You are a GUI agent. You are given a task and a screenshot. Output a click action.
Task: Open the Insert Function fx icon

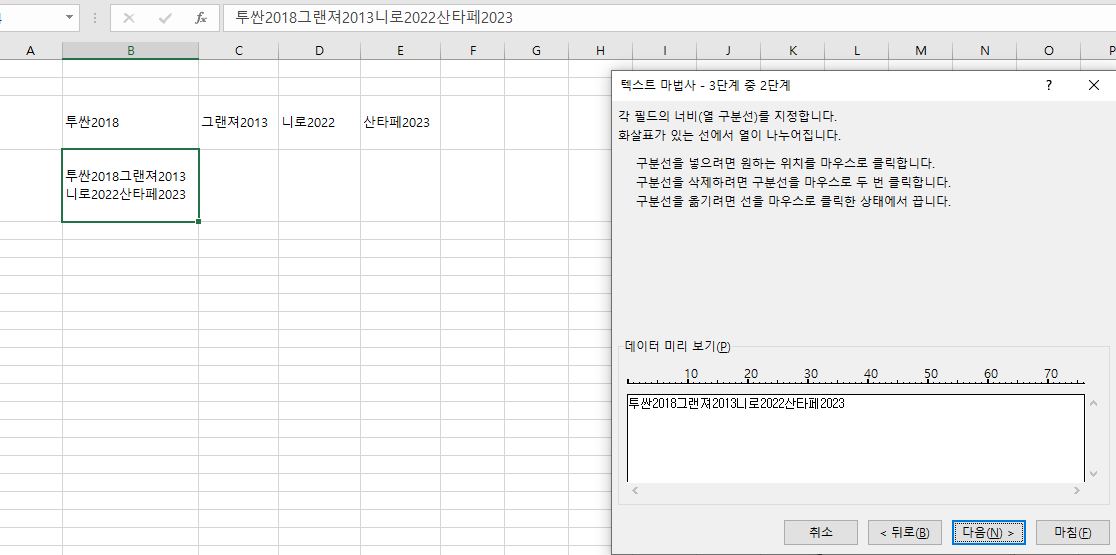pyautogui.click(x=201, y=18)
